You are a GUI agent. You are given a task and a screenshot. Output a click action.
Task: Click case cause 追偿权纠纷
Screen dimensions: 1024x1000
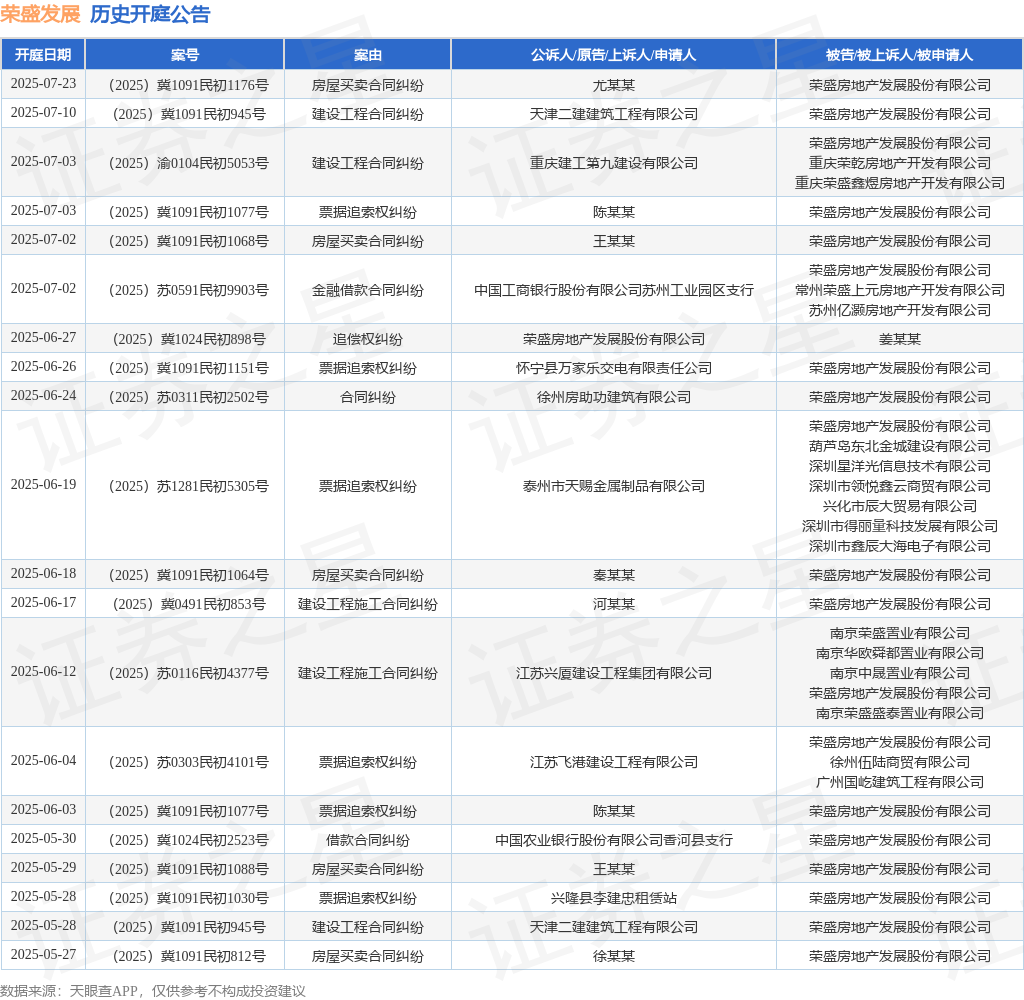[368, 339]
